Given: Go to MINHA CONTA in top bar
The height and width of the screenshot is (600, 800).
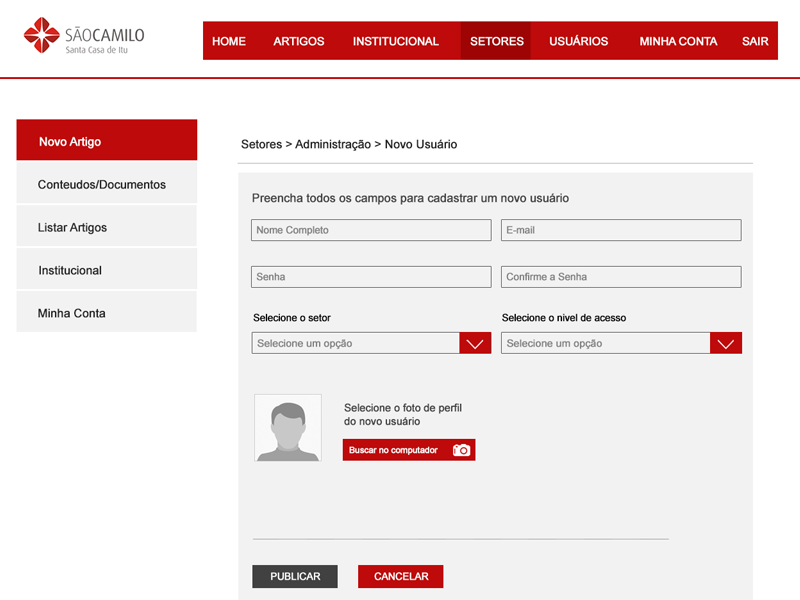Looking at the screenshot, I should (678, 41).
